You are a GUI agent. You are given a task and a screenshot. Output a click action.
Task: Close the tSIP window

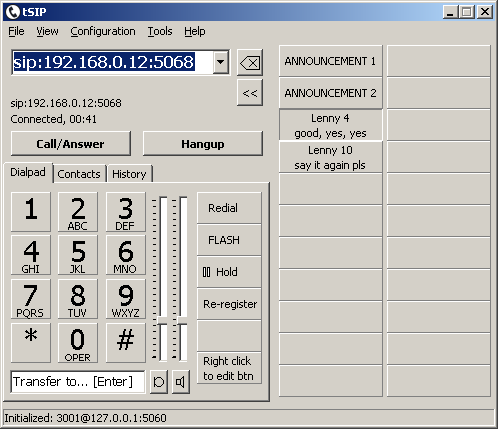point(485,12)
